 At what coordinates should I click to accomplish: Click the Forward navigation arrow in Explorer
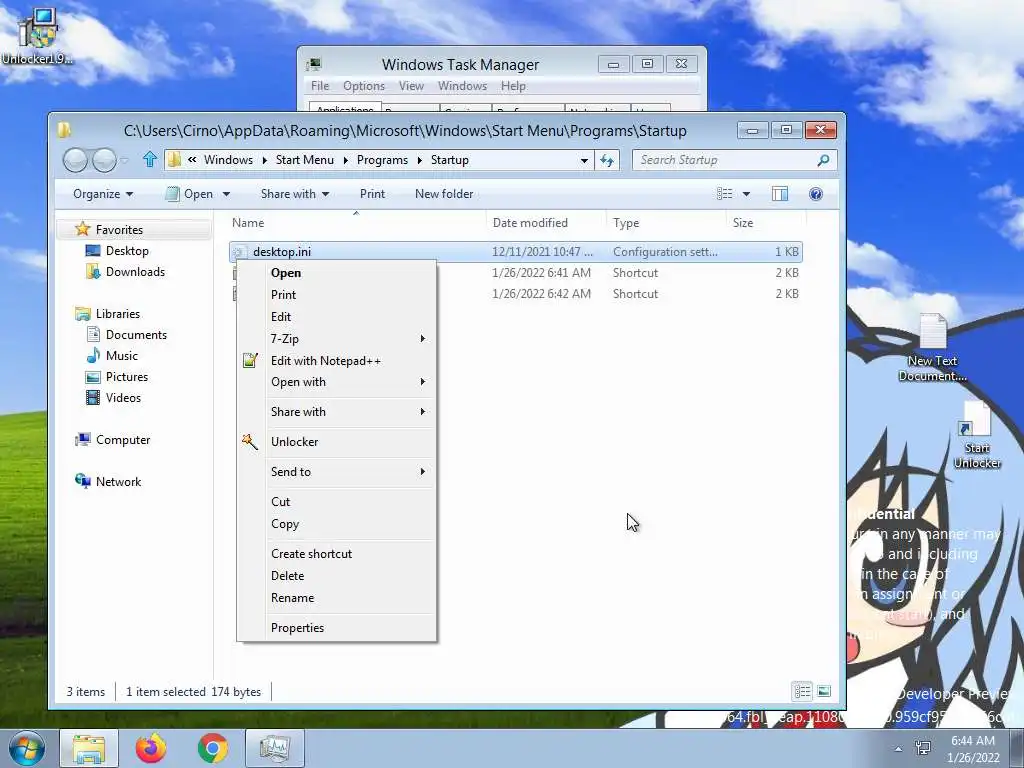coord(104,160)
